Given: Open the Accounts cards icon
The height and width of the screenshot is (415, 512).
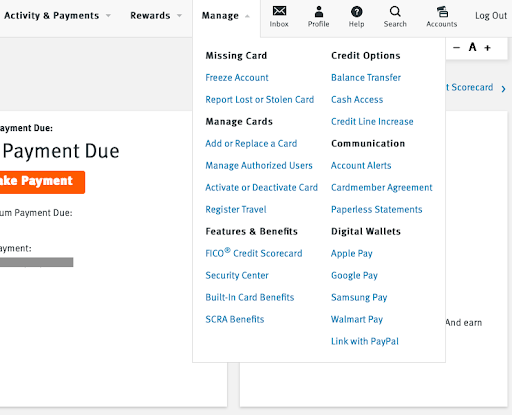Looking at the screenshot, I should click(442, 12).
